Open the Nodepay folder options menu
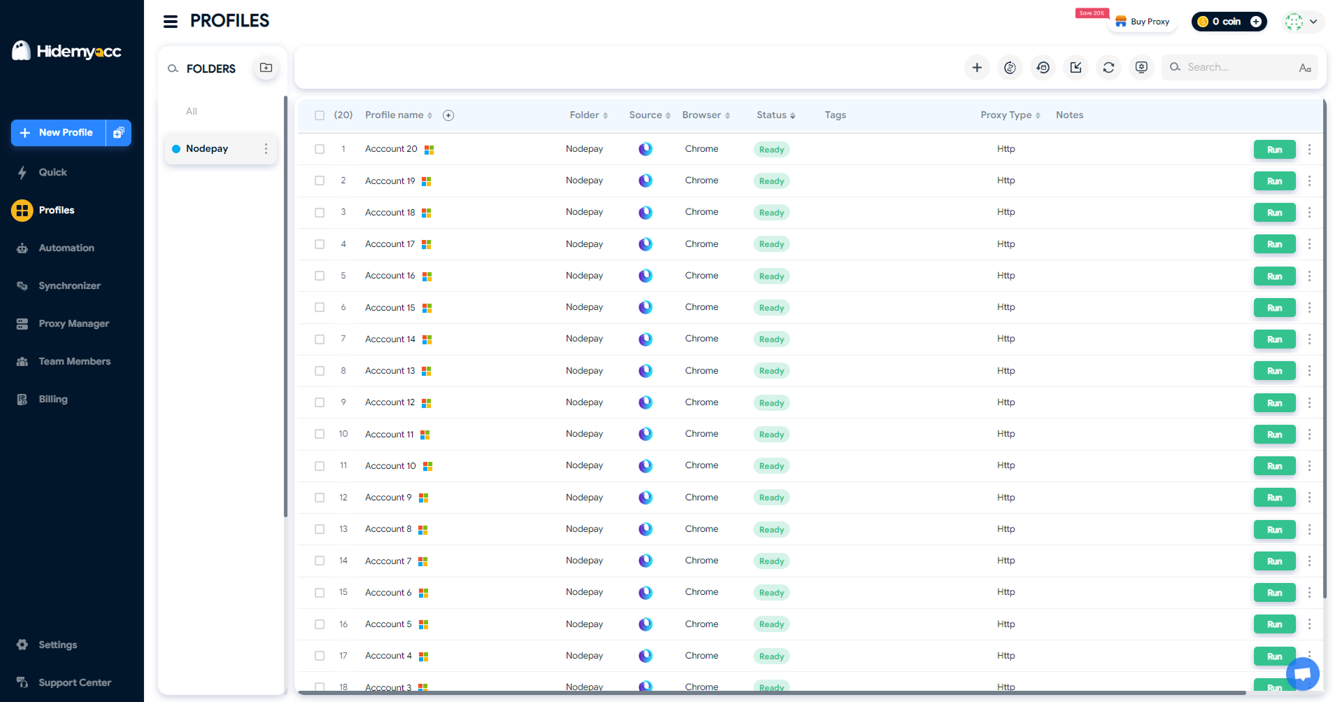Viewport: 1336px width, 702px height. [266, 149]
